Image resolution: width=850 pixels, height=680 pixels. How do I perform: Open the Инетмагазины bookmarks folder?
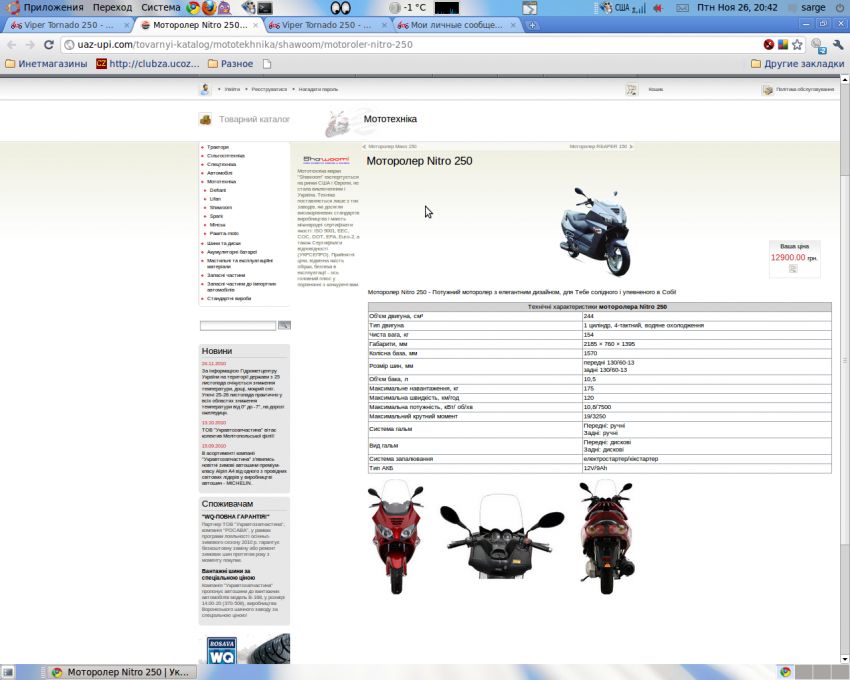pos(46,64)
